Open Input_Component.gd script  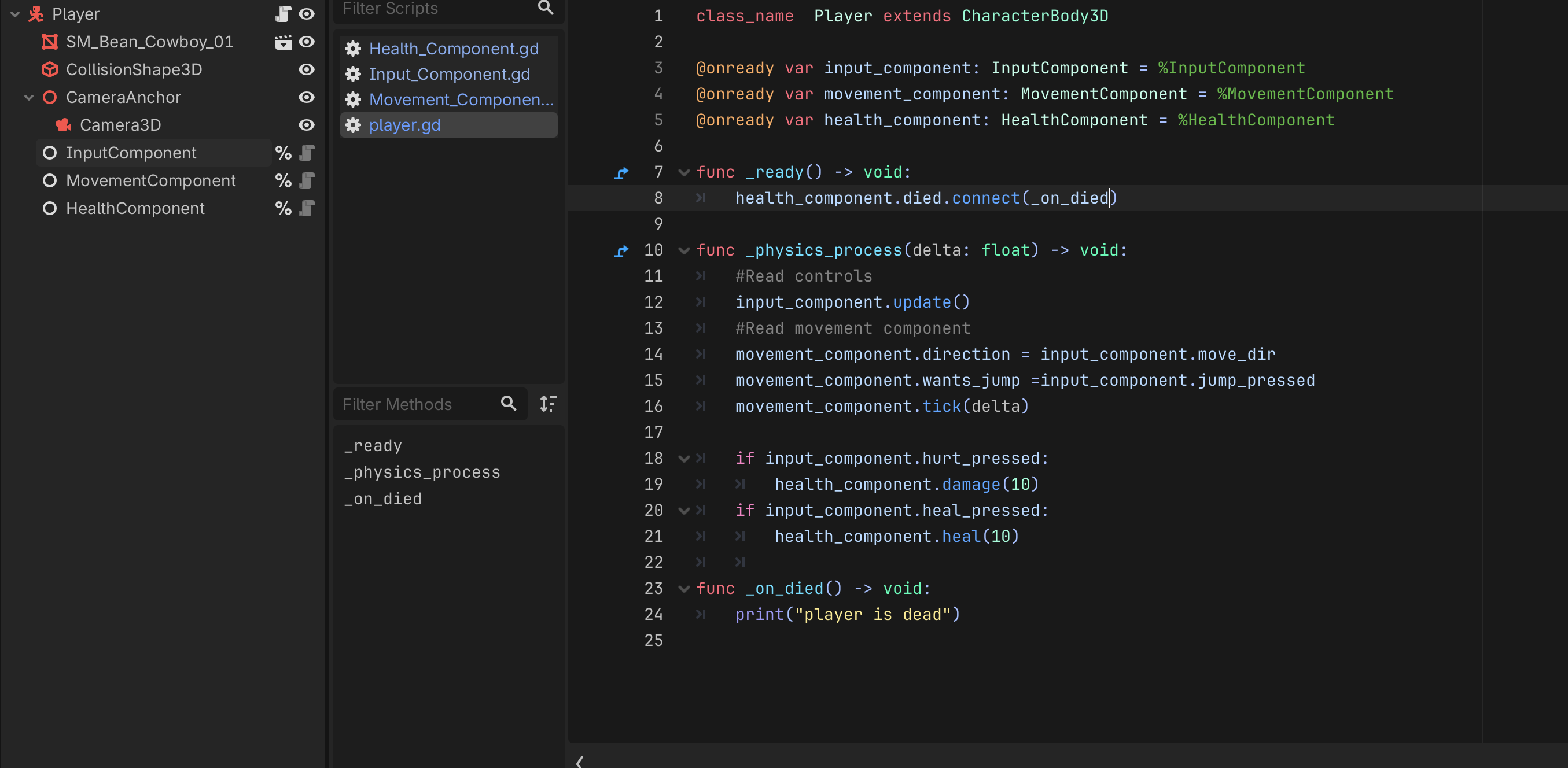449,74
